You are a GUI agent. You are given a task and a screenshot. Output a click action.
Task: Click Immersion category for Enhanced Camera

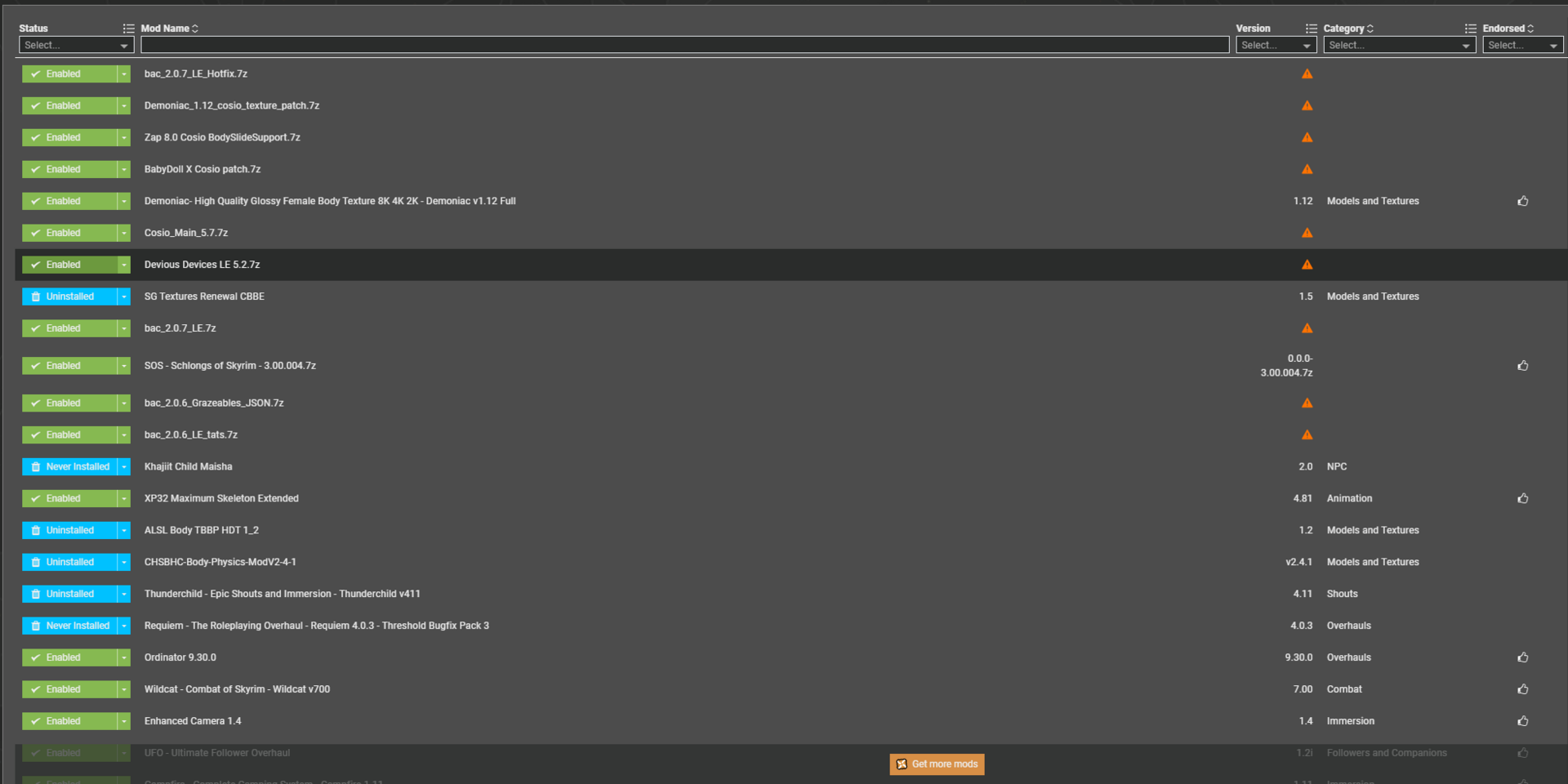coord(1351,721)
